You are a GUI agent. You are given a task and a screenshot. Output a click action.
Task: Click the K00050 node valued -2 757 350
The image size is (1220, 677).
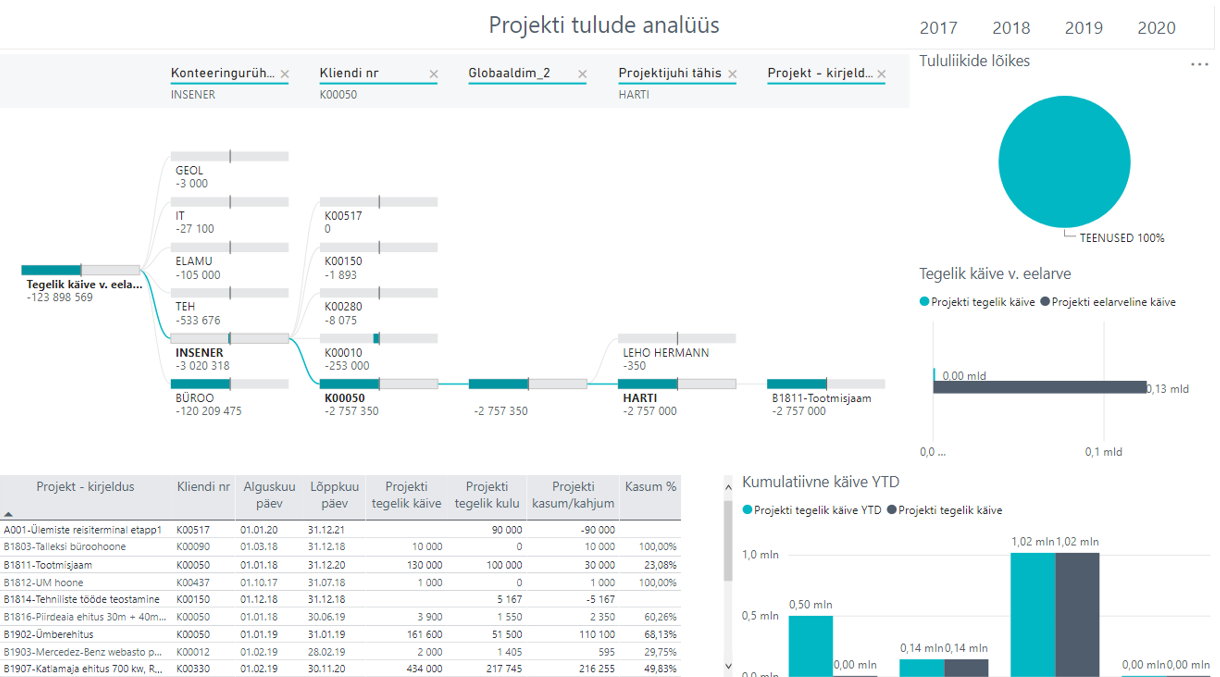click(379, 398)
